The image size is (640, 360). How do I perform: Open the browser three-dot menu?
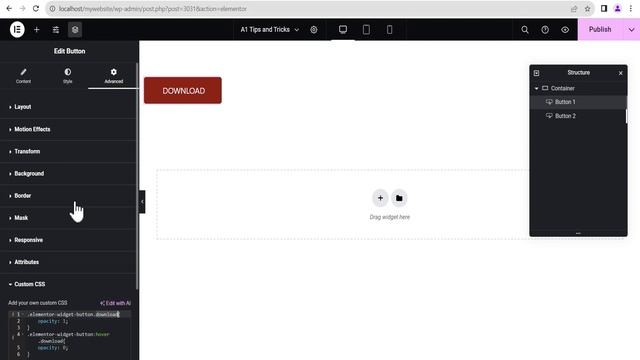pyautogui.click(x=631, y=9)
